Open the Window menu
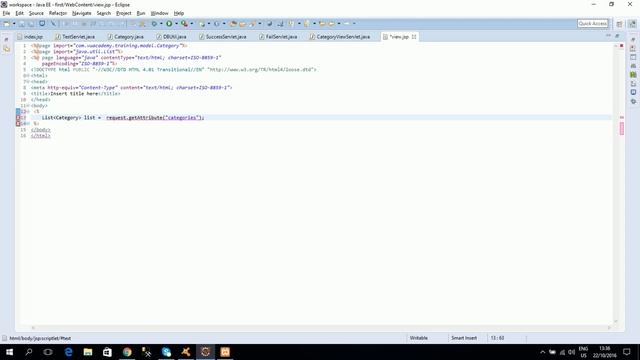 point(159,13)
